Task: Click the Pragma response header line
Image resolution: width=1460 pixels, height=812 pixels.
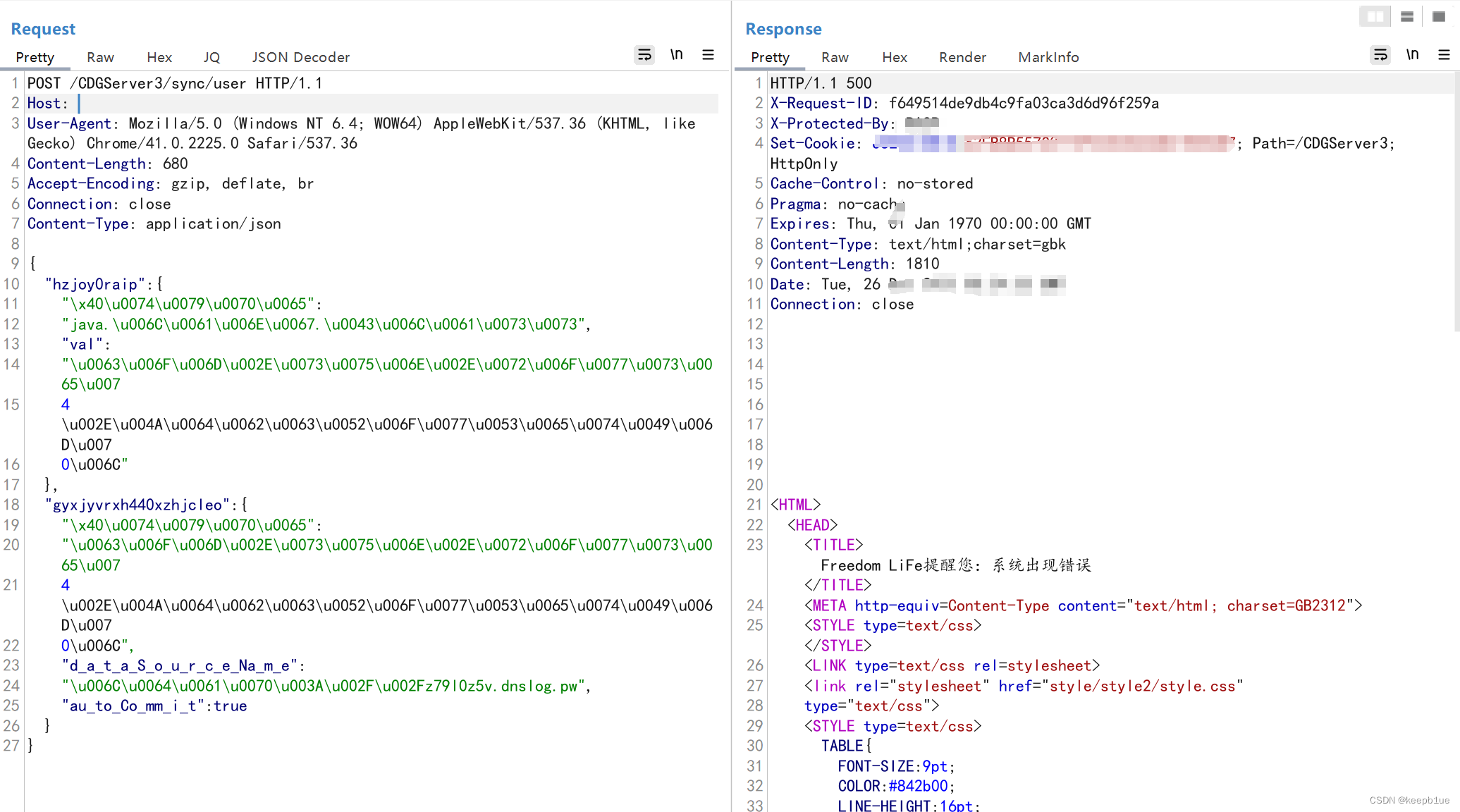Action: [838, 204]
